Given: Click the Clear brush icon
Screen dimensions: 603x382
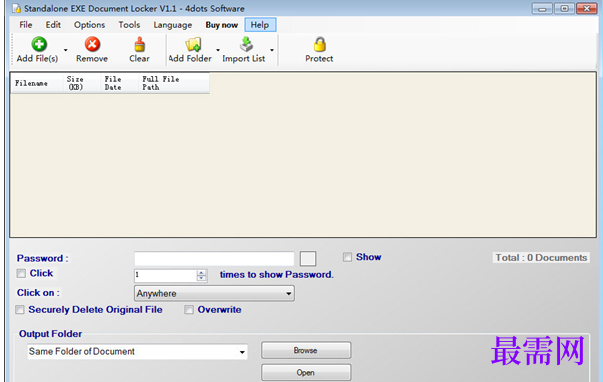Looking at the screenshot, I should point(140,44).
